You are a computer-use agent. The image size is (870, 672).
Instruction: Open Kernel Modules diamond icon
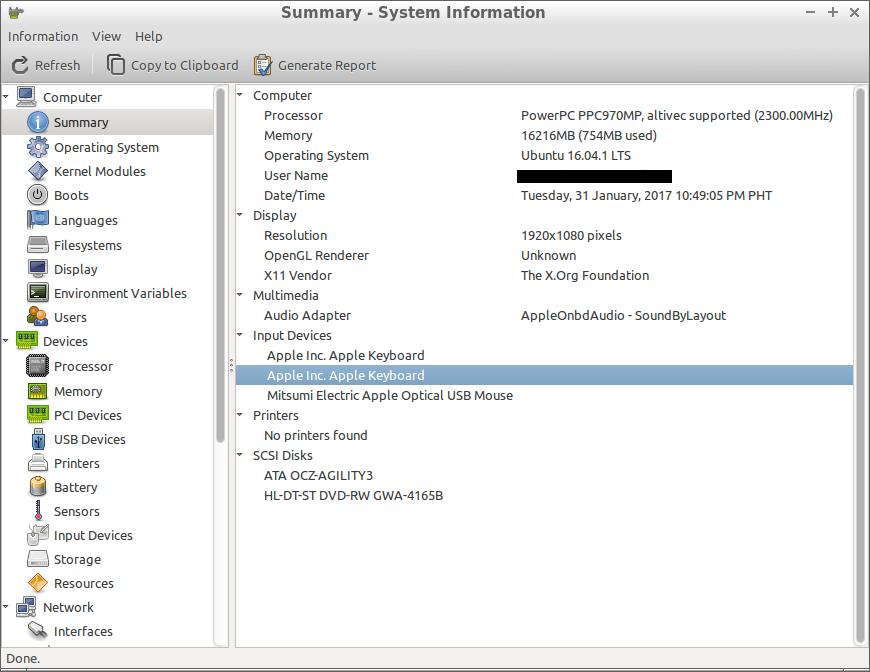38,171
